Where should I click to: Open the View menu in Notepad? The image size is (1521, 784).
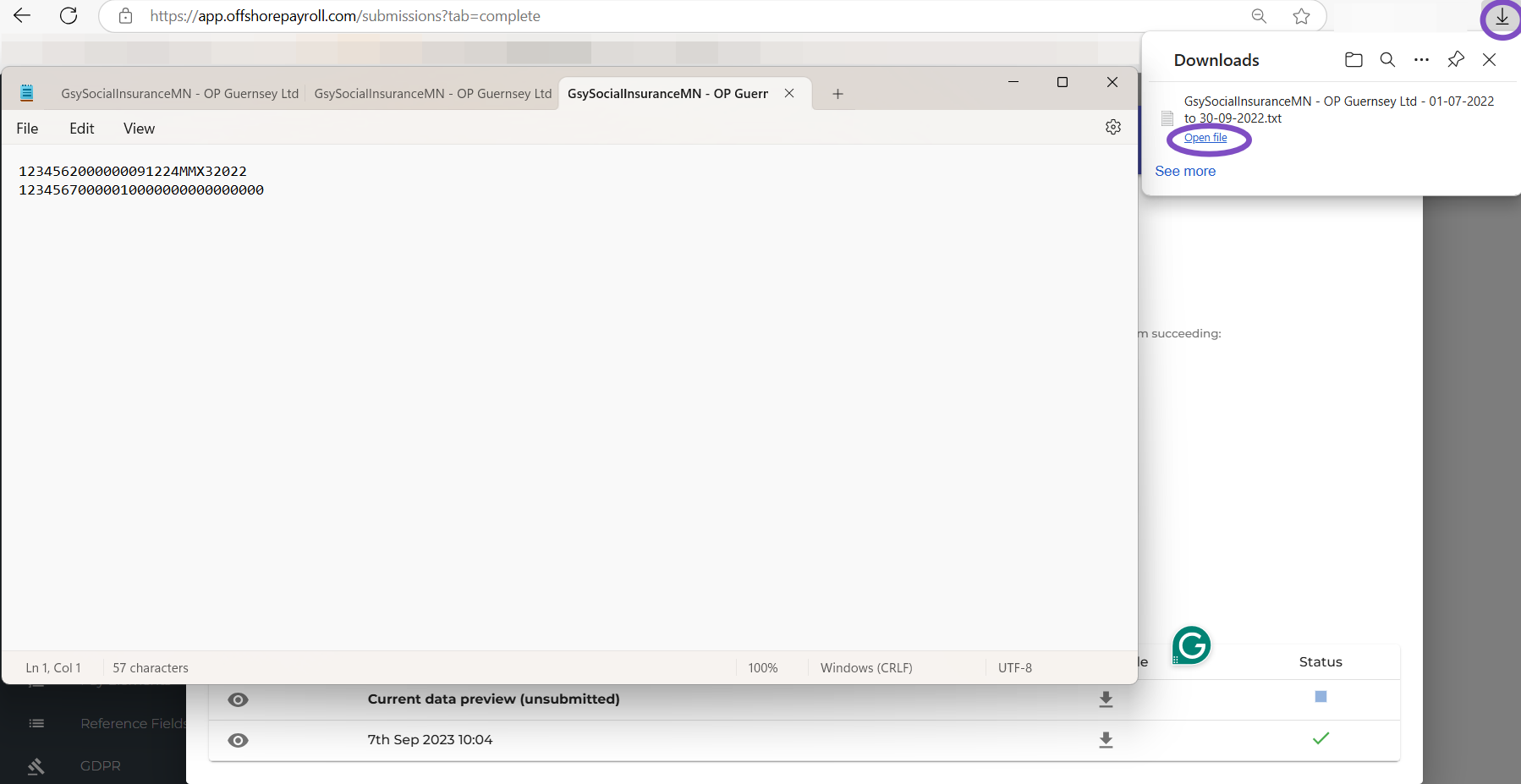tap(139, 129)
